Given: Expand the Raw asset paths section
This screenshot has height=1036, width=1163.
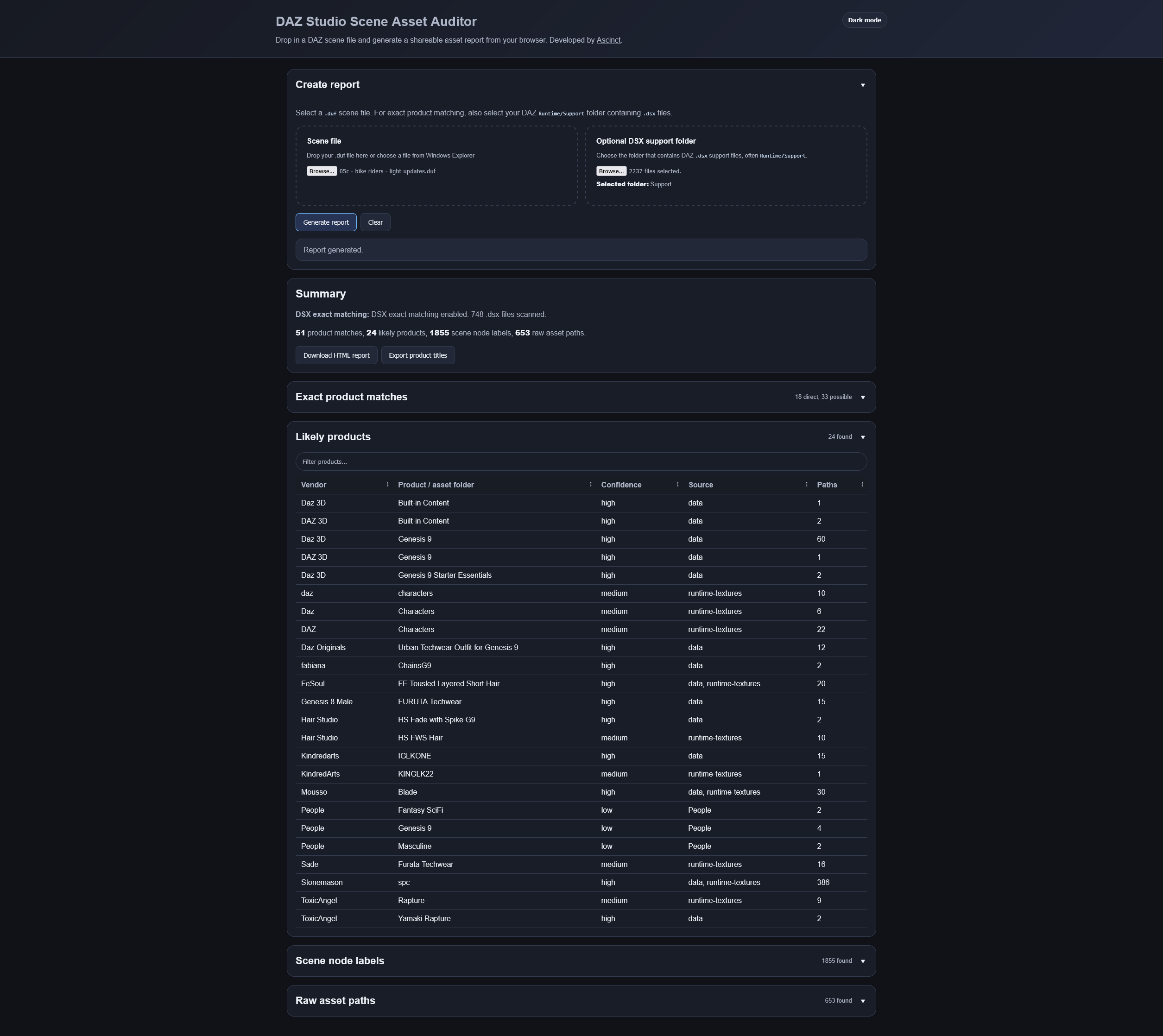Looking at the screenshot, I should [x=862, y=1001].
